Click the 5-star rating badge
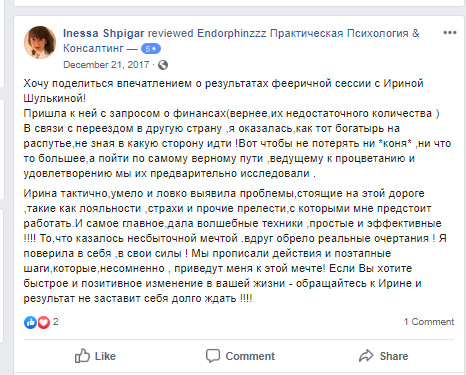The height and width of the screenshot is (375, 466). point(151,49)
